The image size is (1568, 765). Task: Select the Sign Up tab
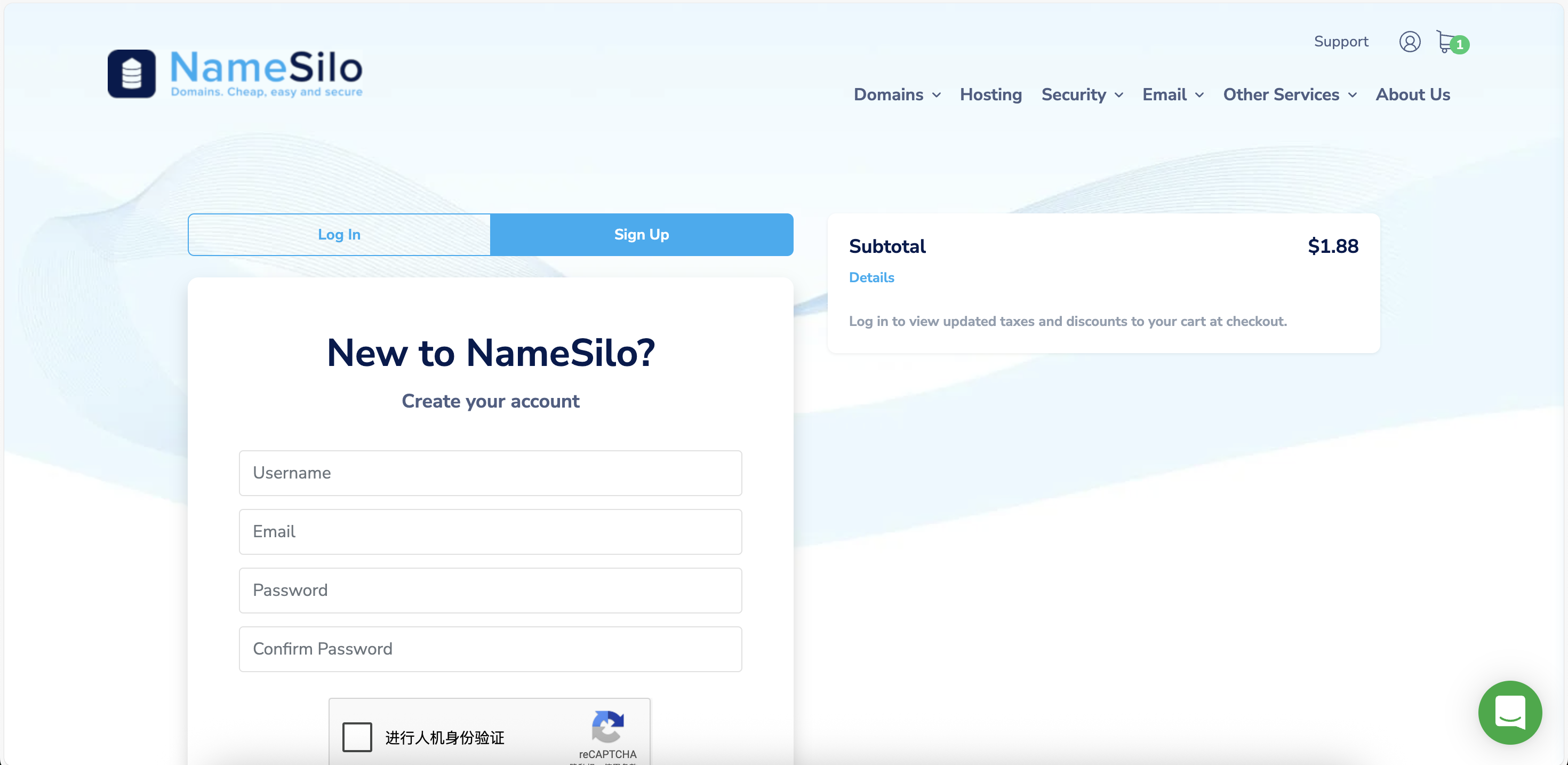[642, 235]
